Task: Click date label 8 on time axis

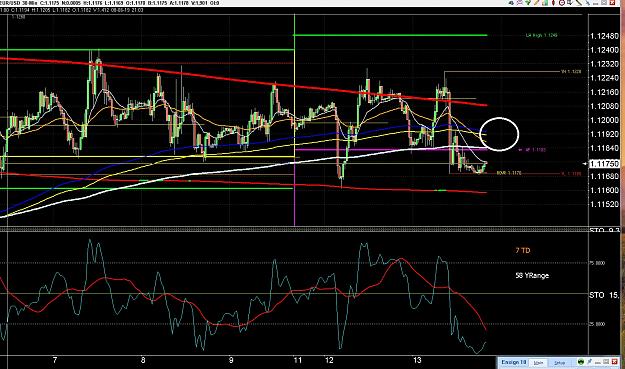Action: coord(143,360)
